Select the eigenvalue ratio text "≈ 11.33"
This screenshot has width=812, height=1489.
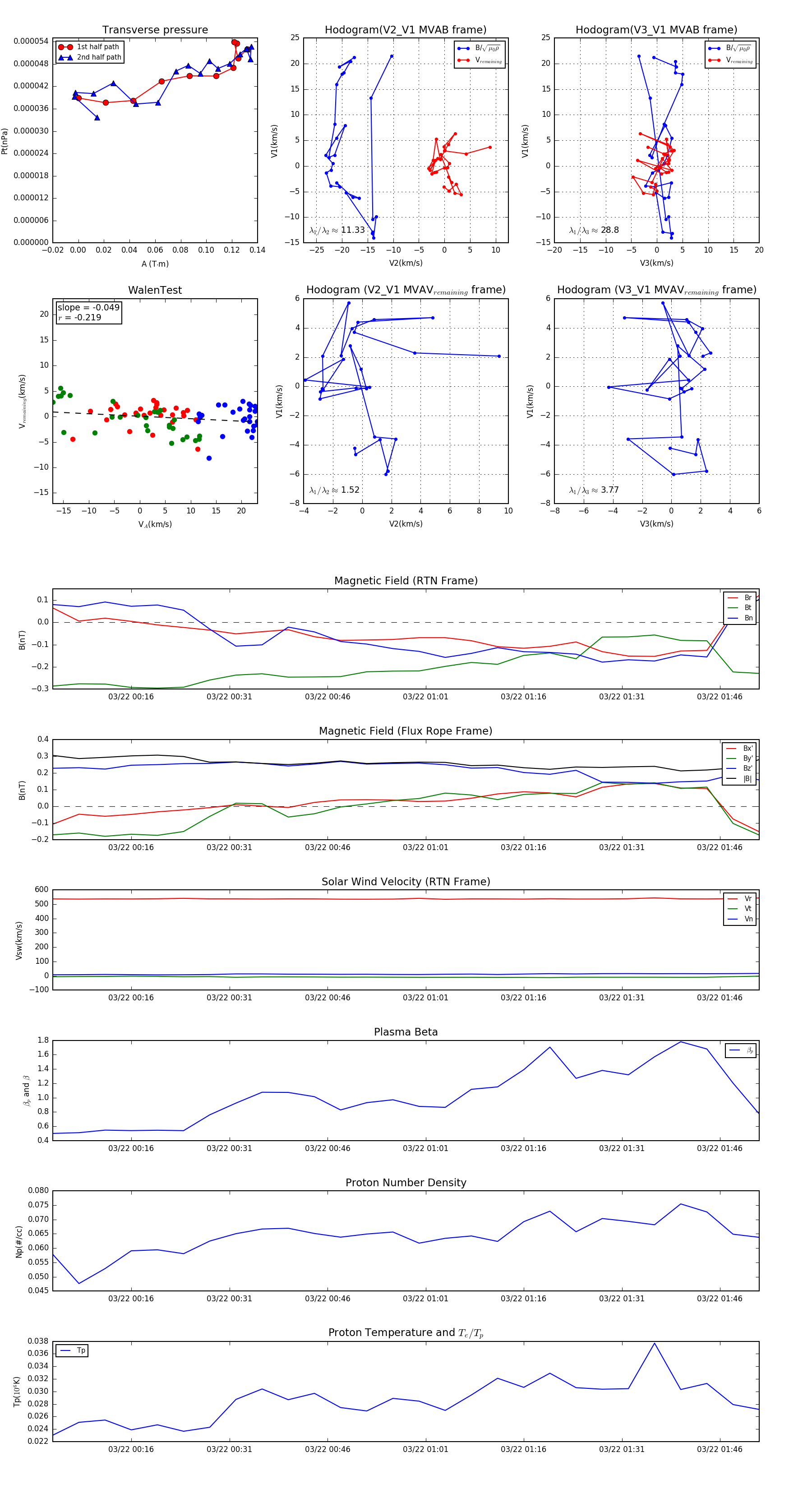(x=349, y=230)
